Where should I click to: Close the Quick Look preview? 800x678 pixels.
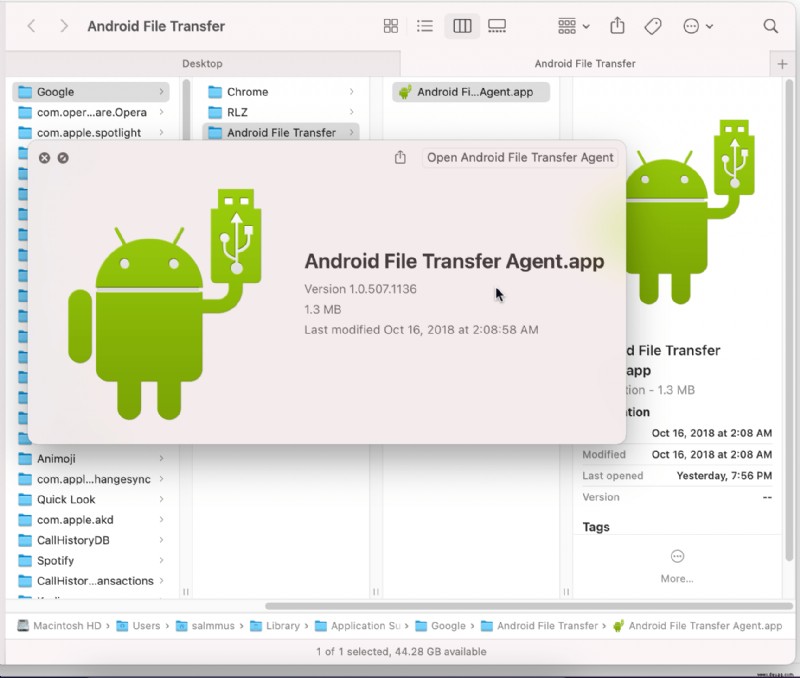(x=44, y=158)
